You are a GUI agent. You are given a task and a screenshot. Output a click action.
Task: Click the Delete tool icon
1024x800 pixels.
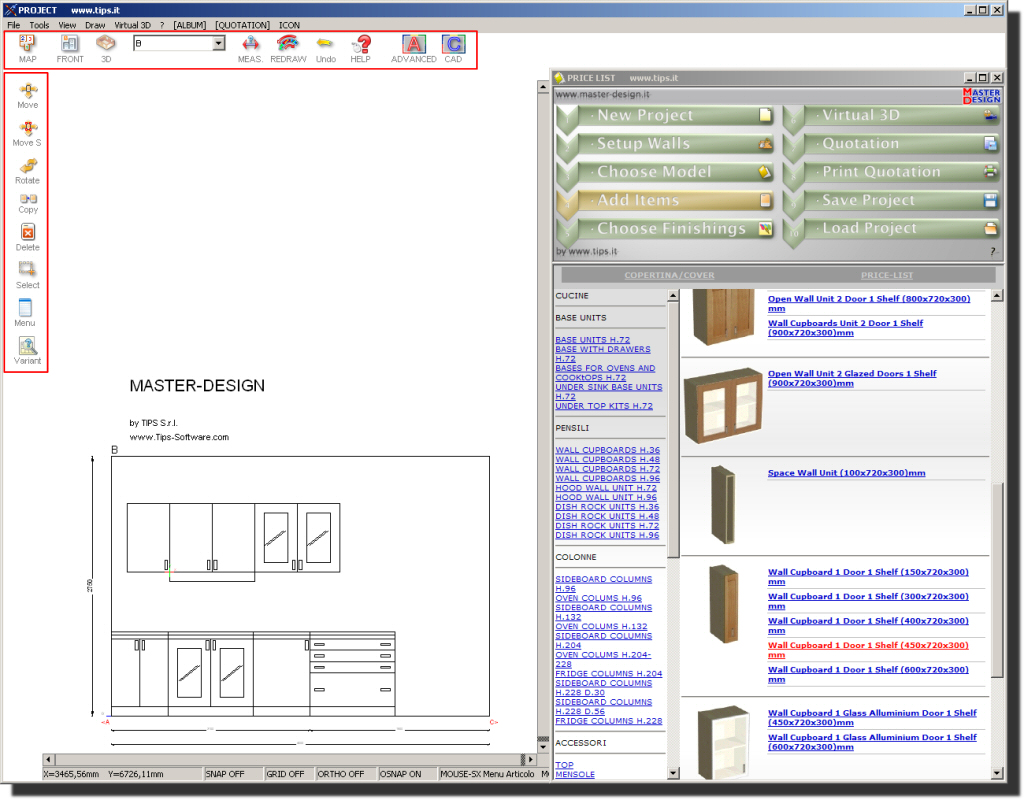pos(27,238)
